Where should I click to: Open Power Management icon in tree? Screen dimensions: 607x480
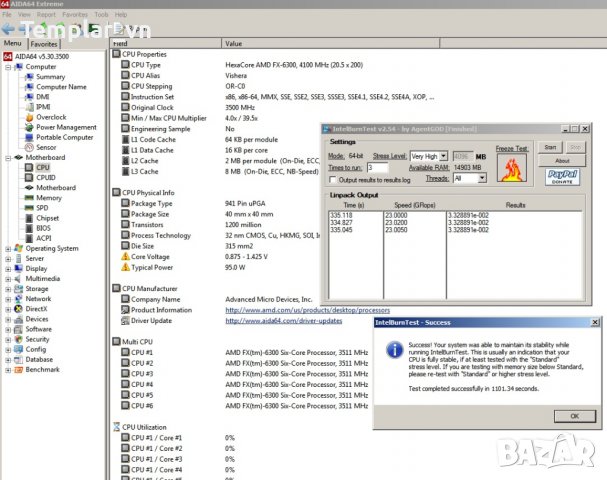point(29,127)
